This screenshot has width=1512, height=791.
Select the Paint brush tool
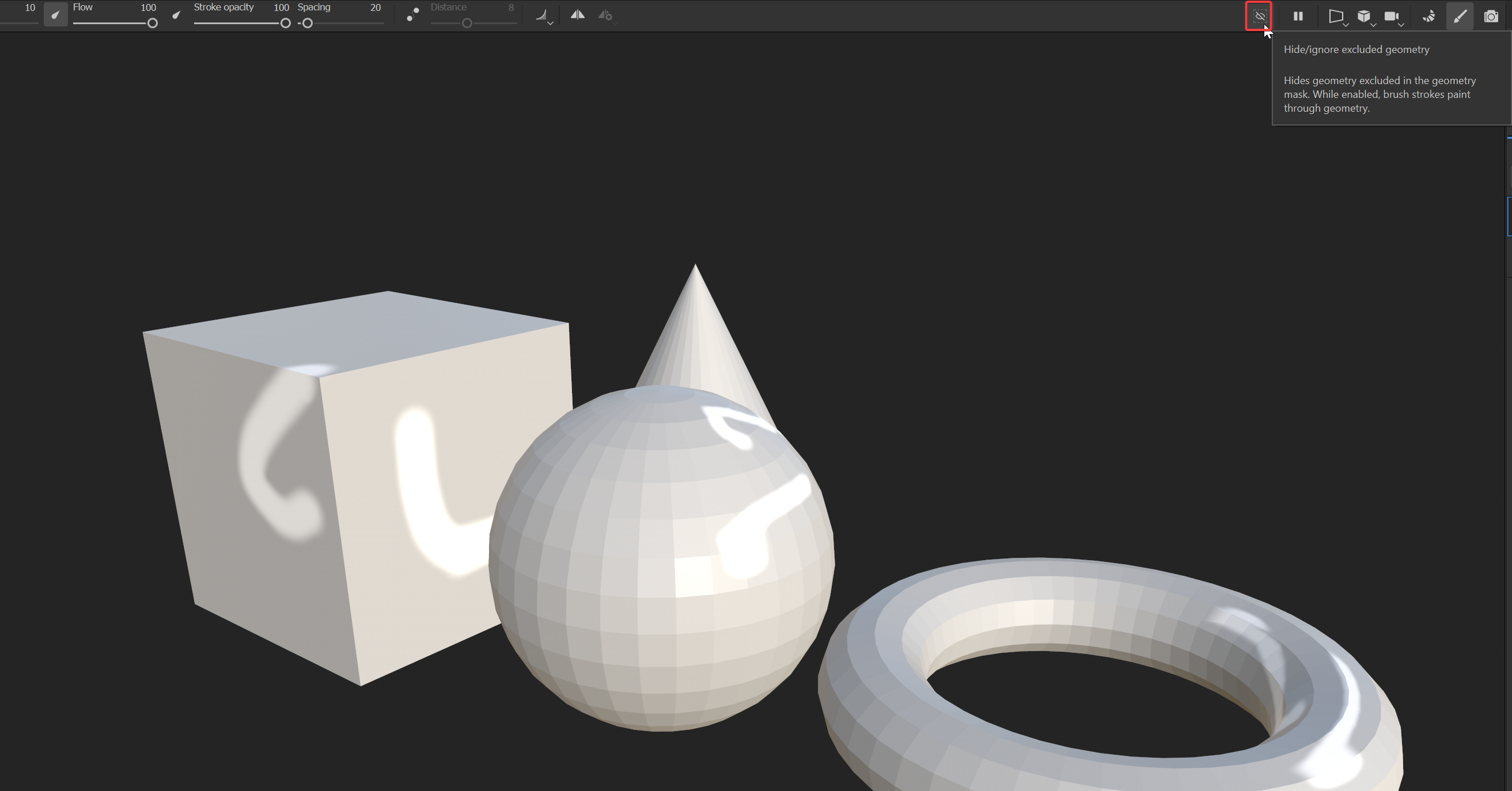1460,16
